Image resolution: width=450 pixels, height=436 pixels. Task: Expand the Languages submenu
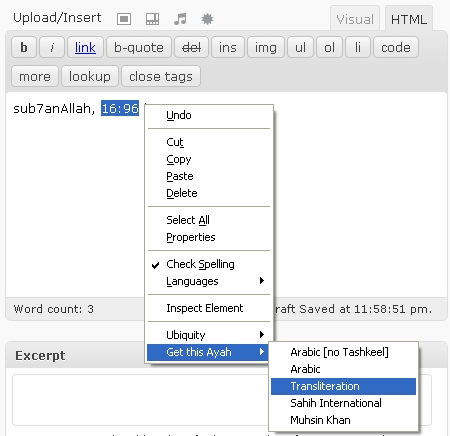[x=209, y=281]
